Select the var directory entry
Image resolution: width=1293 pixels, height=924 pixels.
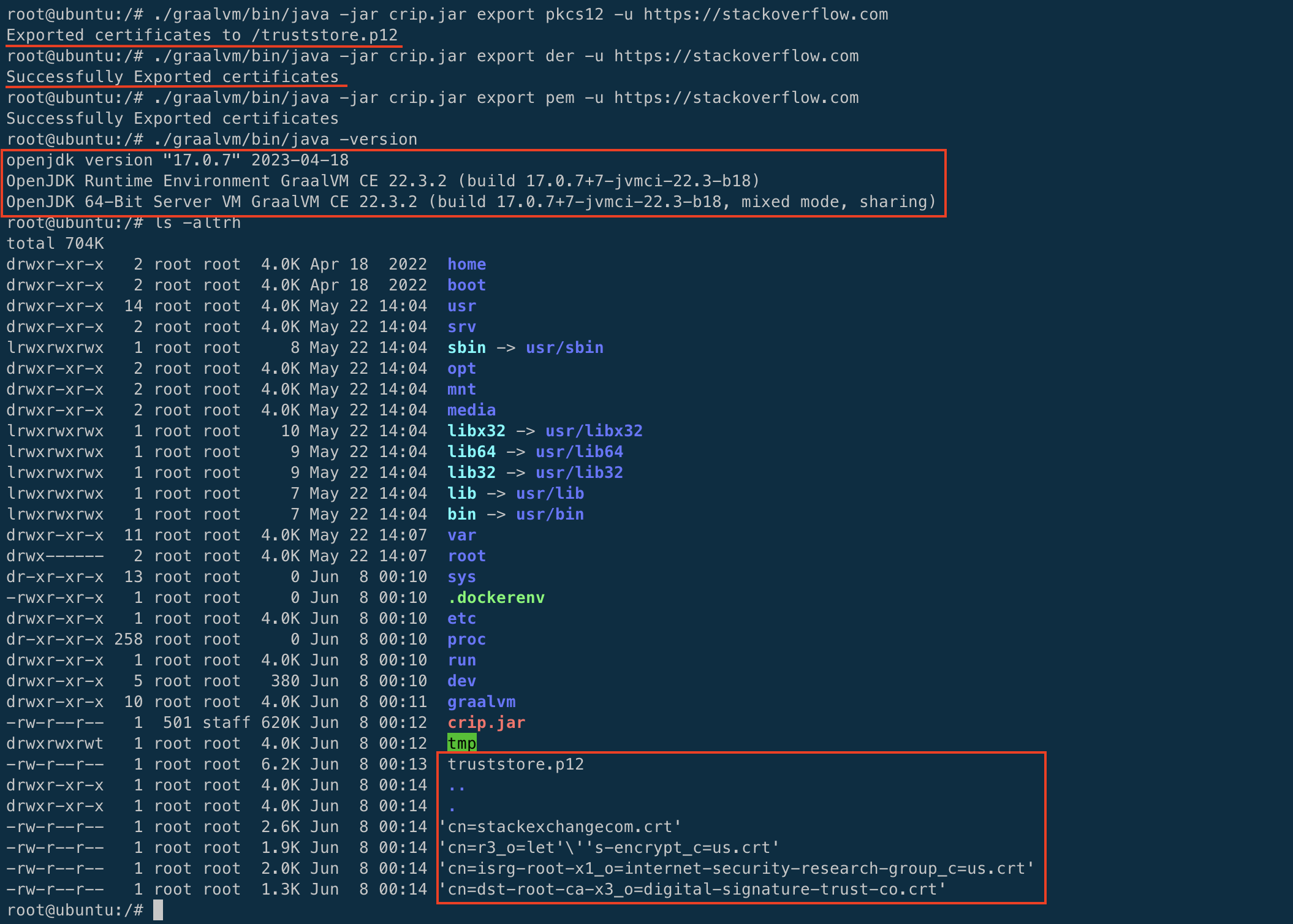tap(461, 535)
